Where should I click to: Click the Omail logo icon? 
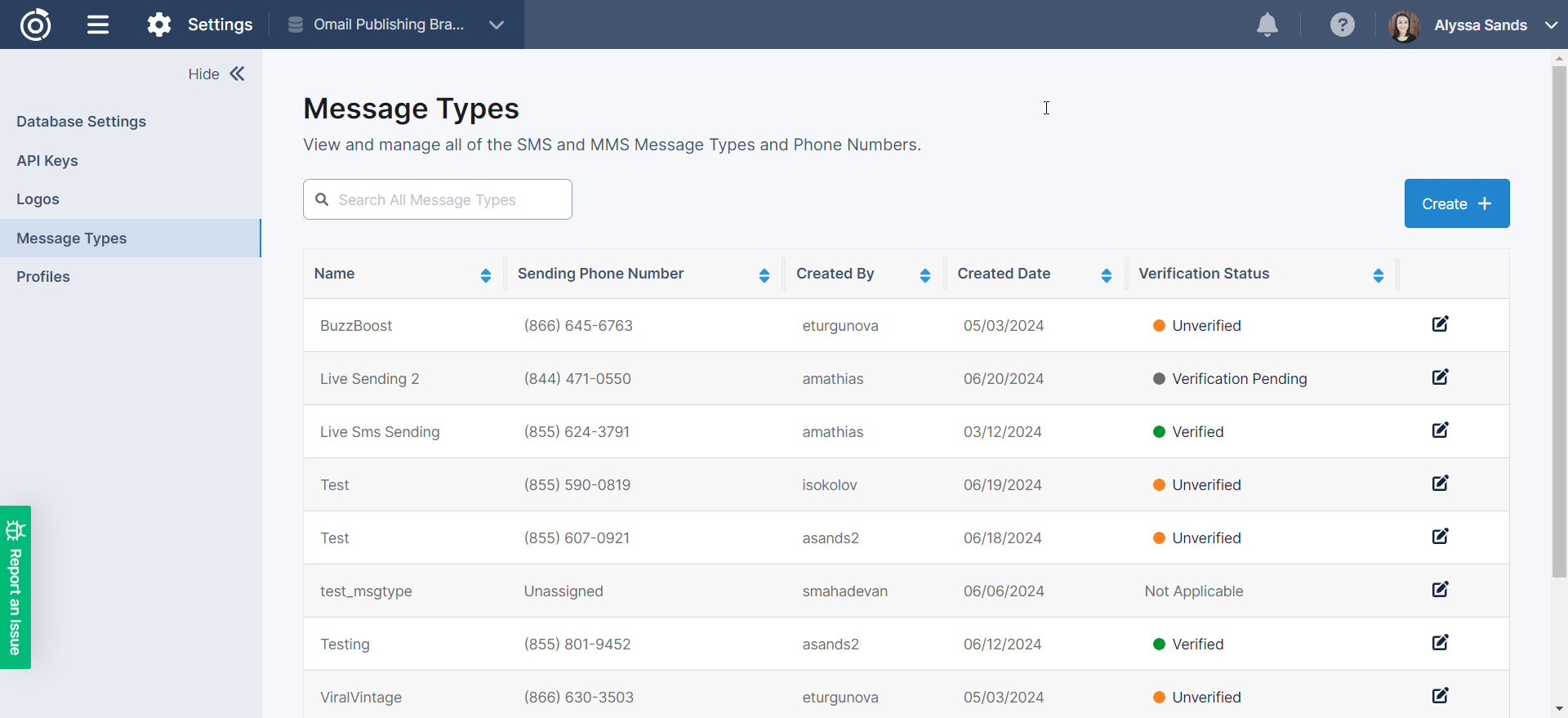pos(35,25)
